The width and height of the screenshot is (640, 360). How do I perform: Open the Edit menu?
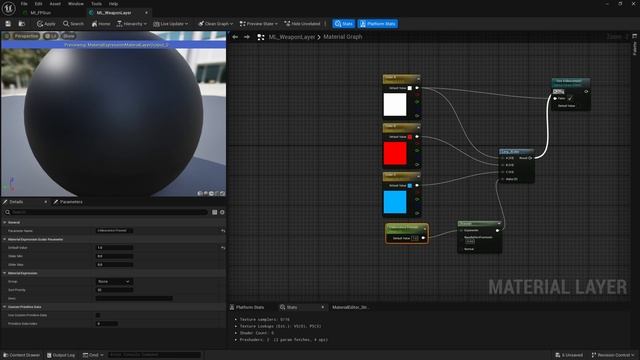pyautogui.click(x=38, y=4)
